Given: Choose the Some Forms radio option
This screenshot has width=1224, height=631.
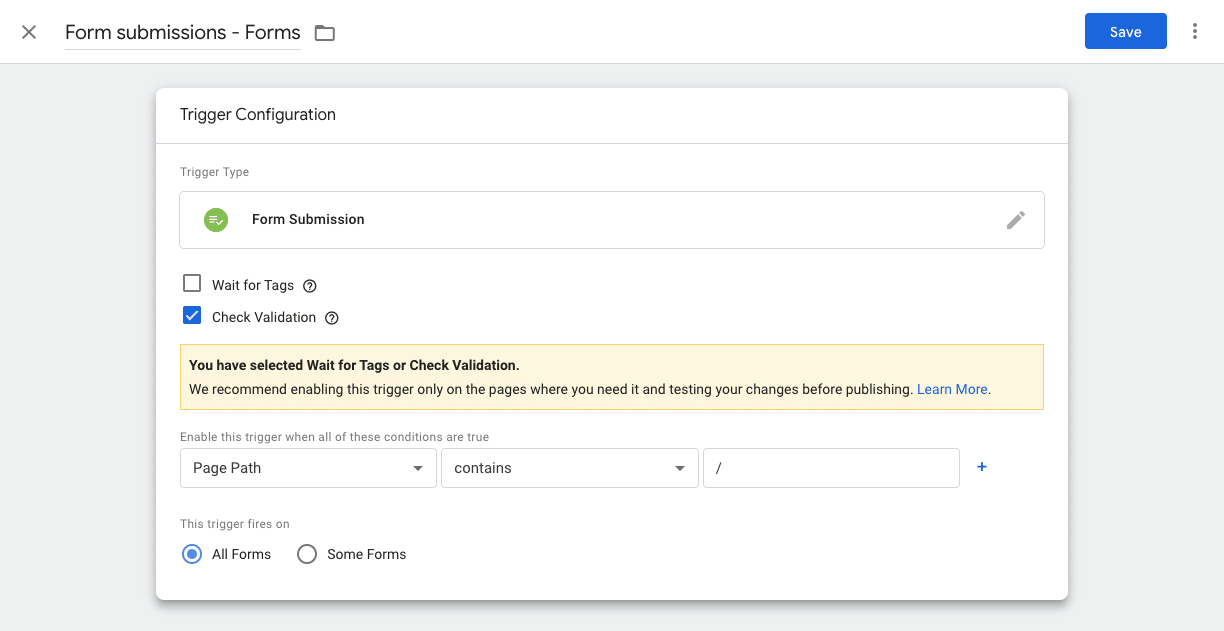Looking at the screenshot, I should 307,554.
